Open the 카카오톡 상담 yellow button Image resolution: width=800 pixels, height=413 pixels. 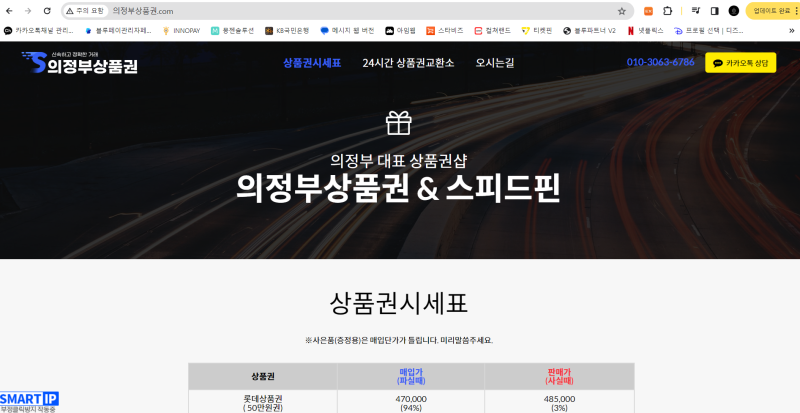[x=740, y=63]
